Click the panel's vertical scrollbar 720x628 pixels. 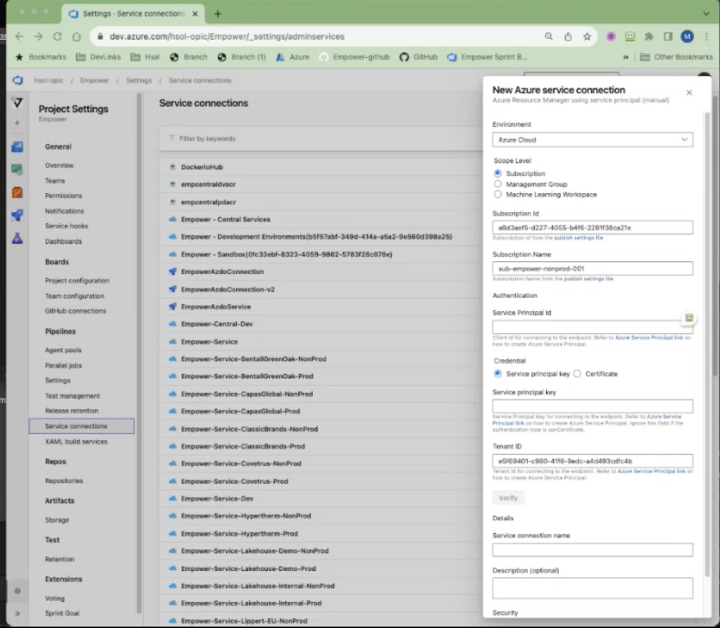click(x=707, y=344)
